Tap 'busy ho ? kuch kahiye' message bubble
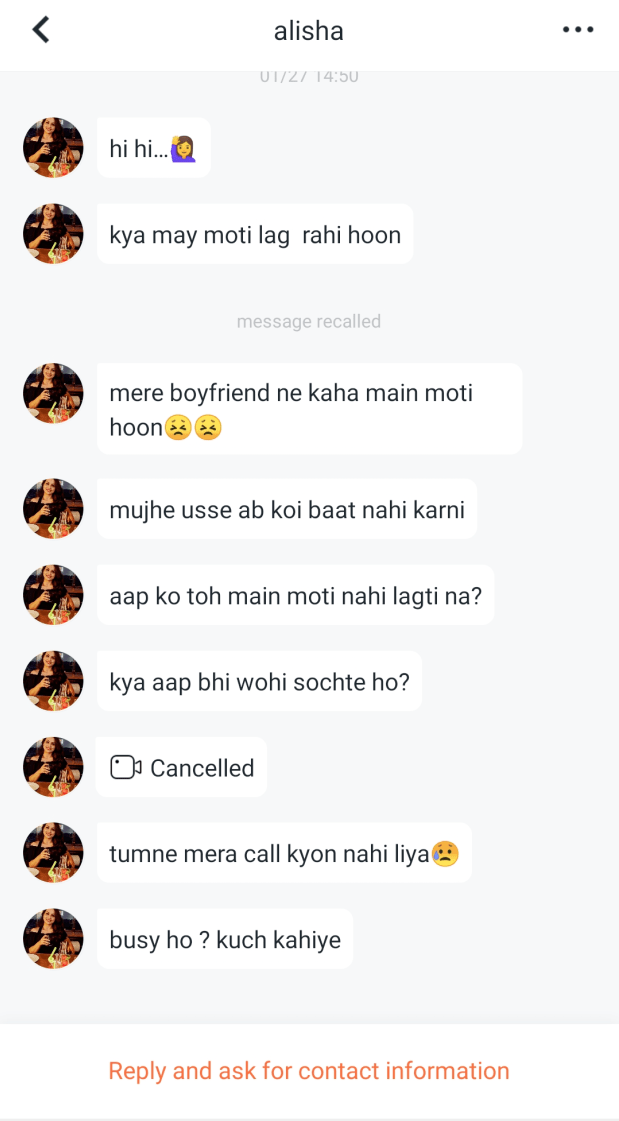619x1121 pixels. (225, 940)
